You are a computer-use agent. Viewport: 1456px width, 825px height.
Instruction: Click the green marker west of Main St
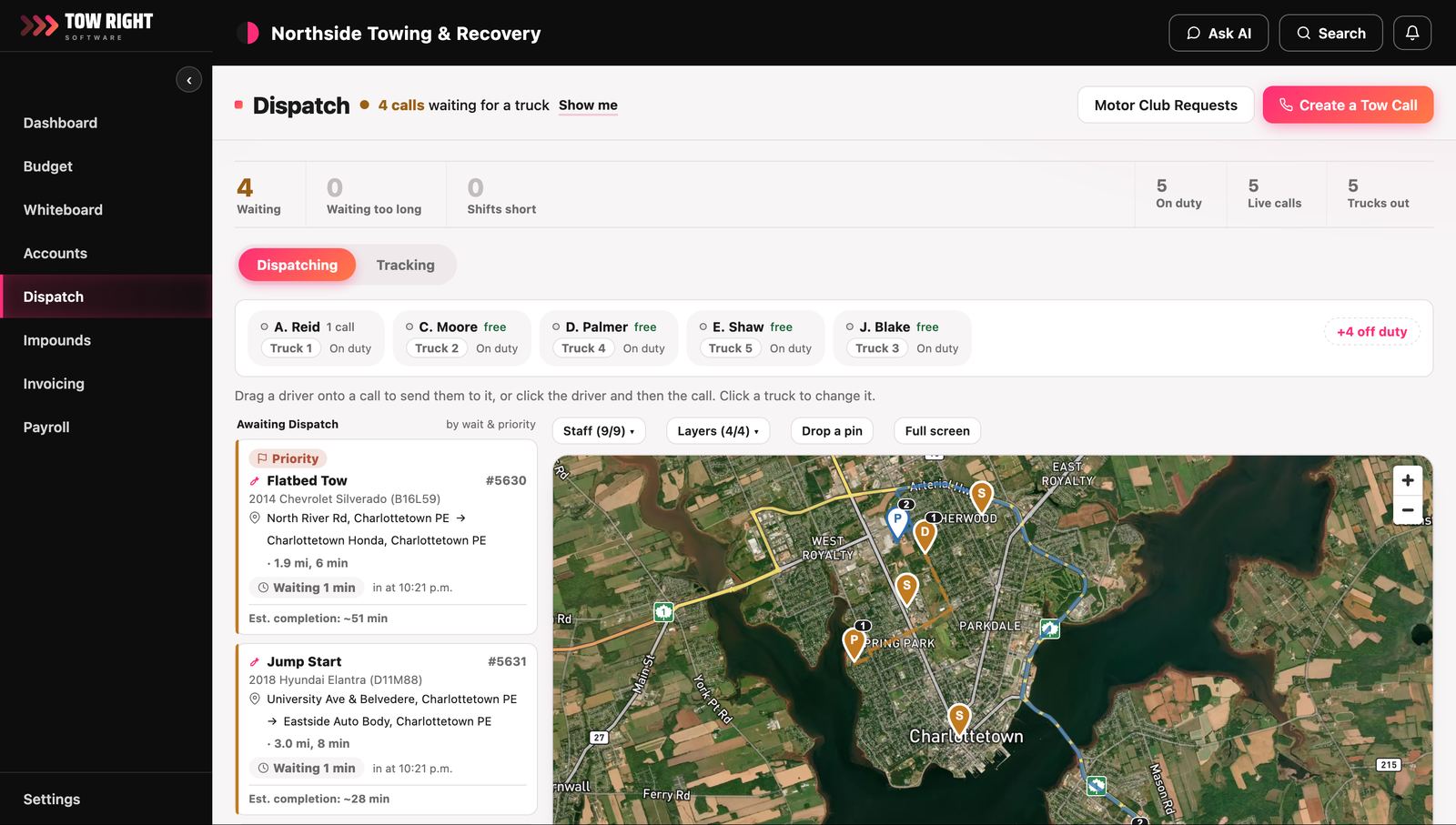(x=664, y=611)
